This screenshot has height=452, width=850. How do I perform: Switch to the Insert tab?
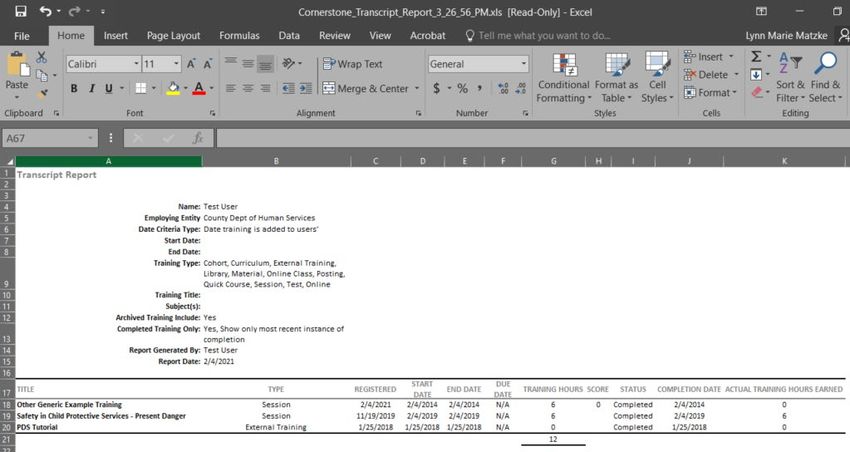point(115,36)
